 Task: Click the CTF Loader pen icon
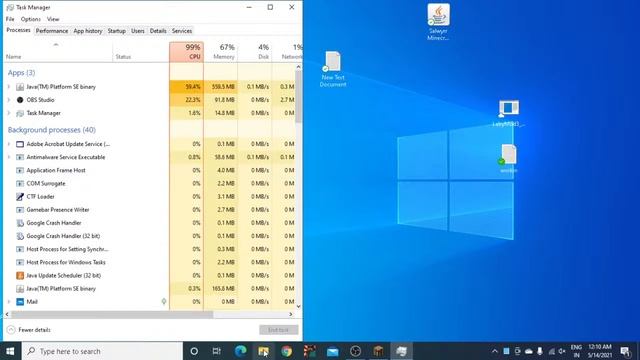(20, 197)
